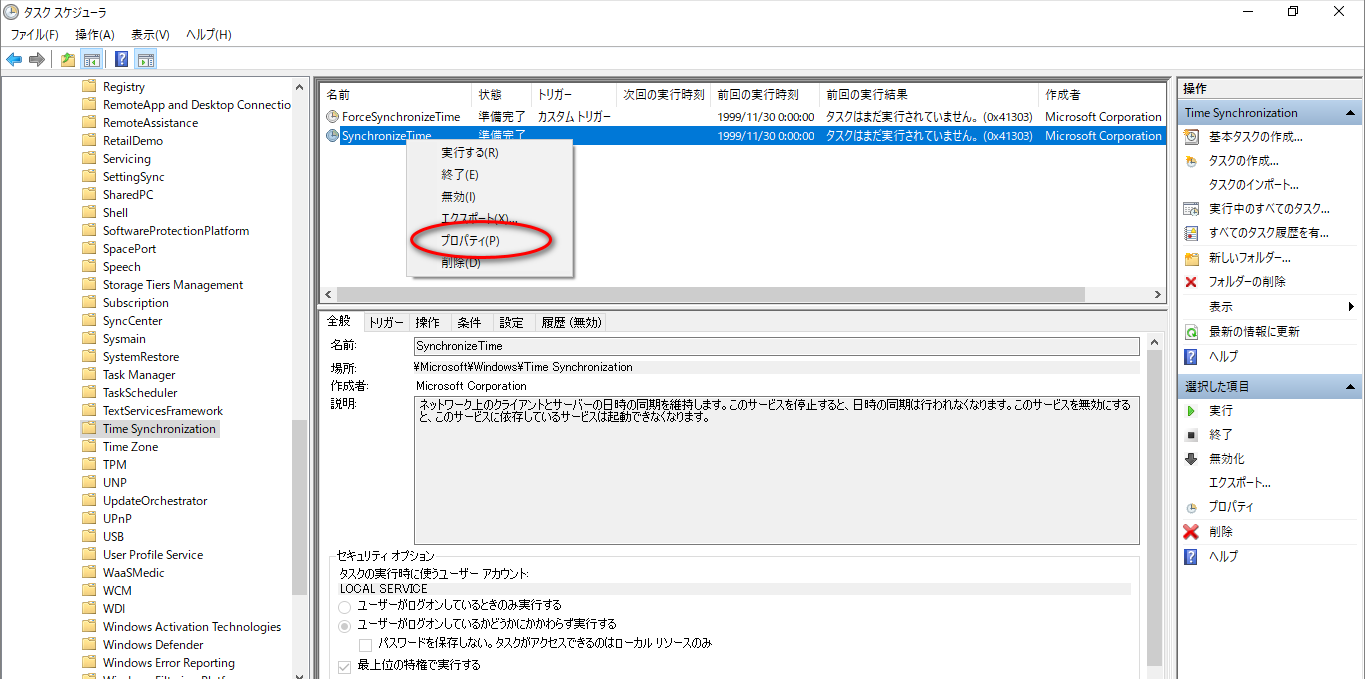Toggle 最上位の特権で実行する checkbox
Screen dimensions: 1365x679
pos(345,666)
